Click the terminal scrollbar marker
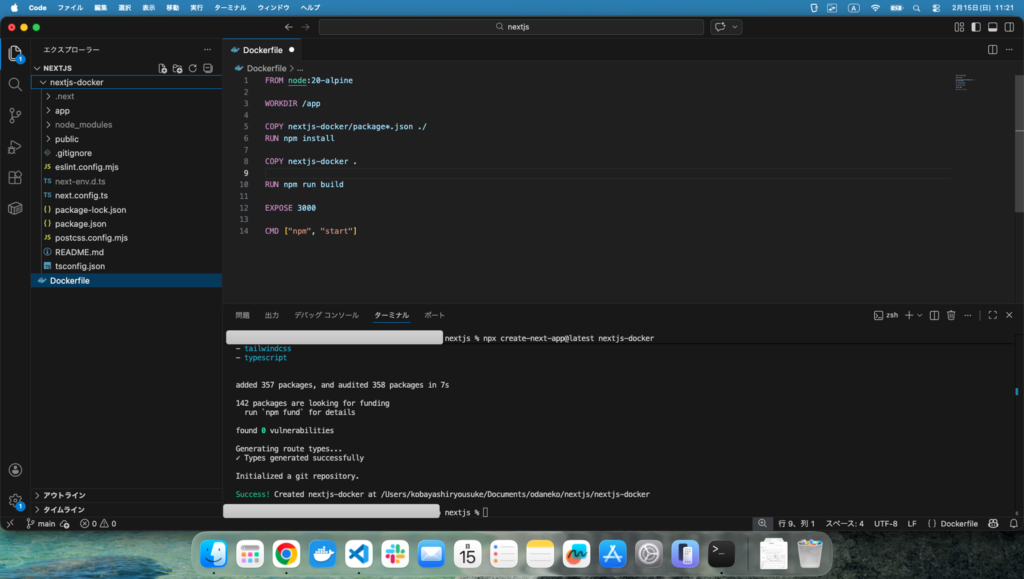This screenshot has width=1024, height=579. [1017, 391]
